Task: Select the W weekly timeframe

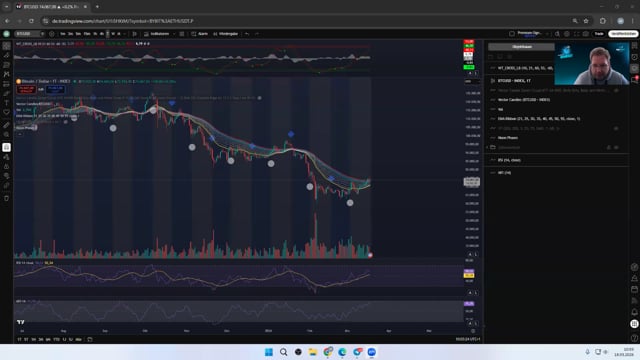Action: pos(113,34)
